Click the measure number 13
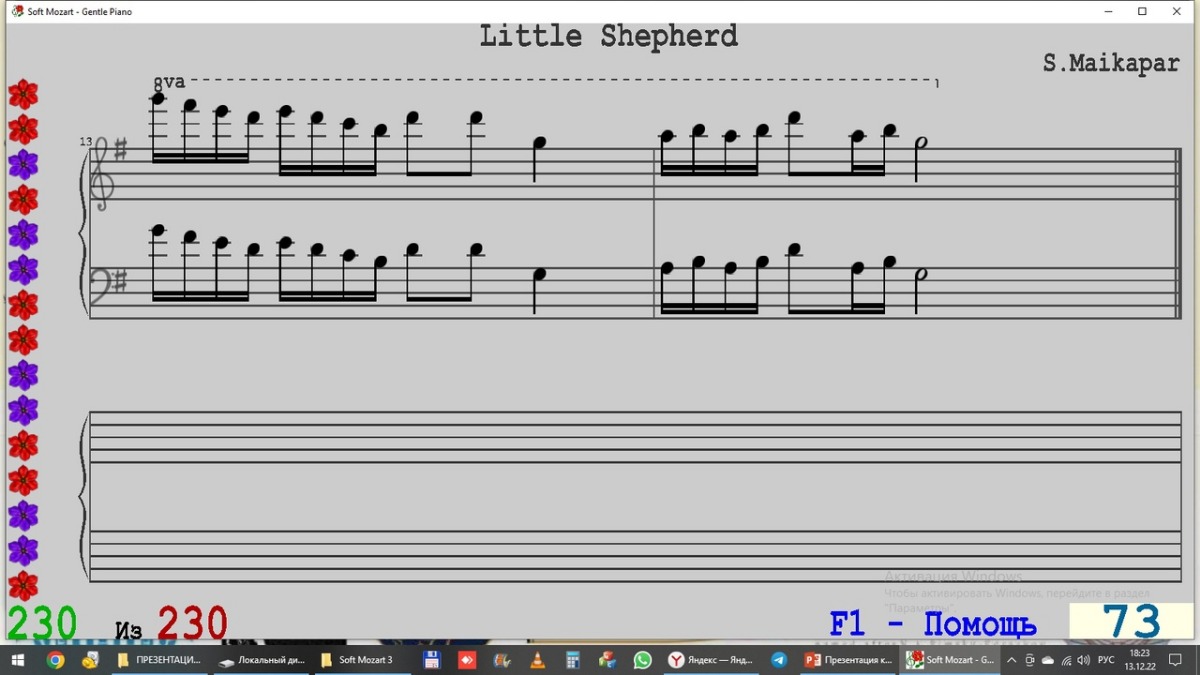Viewport: 1200px width, 675px height. click(87, 142)
